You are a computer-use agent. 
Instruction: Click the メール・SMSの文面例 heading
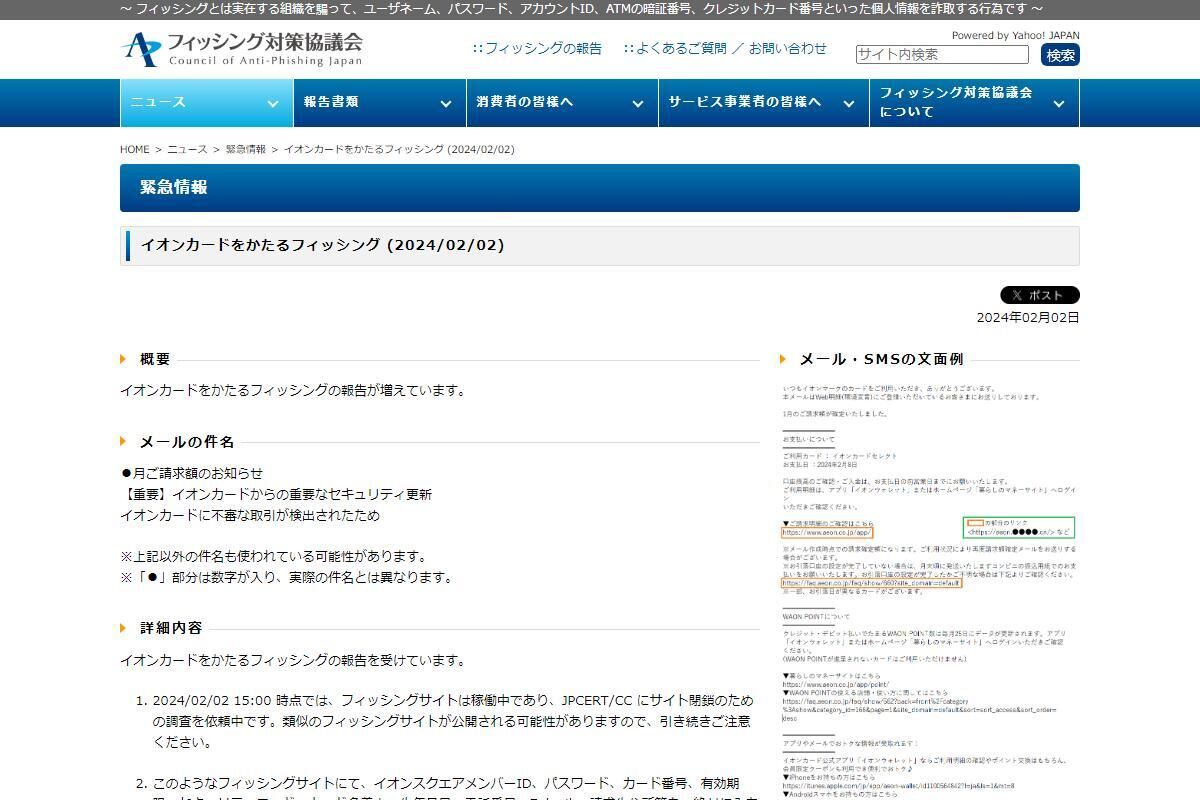pos(881,359)
